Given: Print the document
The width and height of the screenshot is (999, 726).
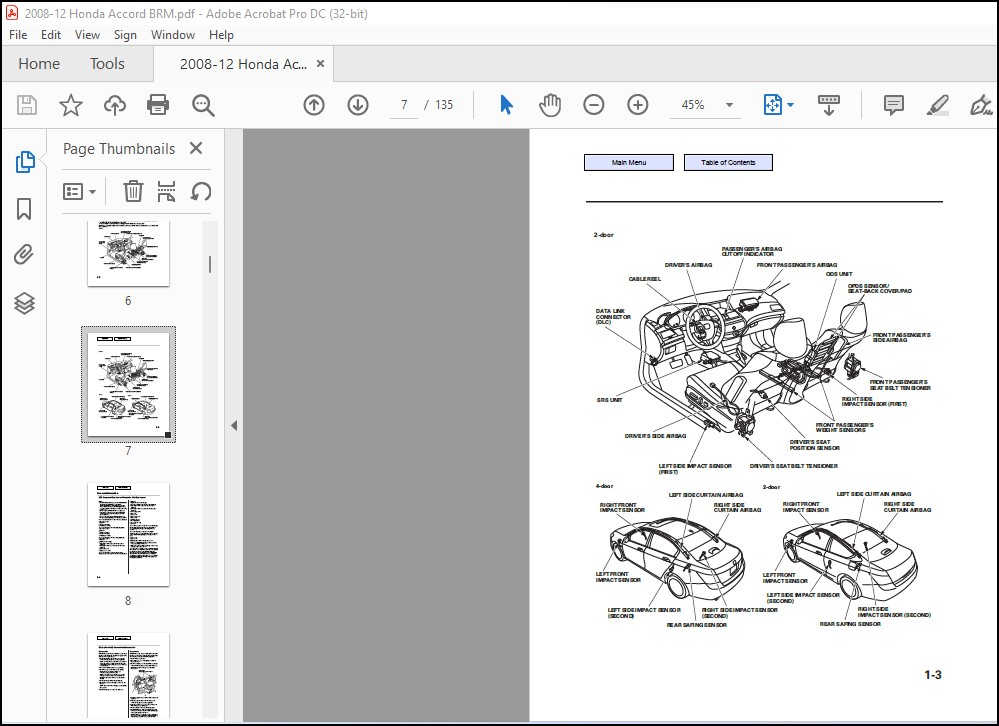Looking at the screenshot, I should pos(158,105).
